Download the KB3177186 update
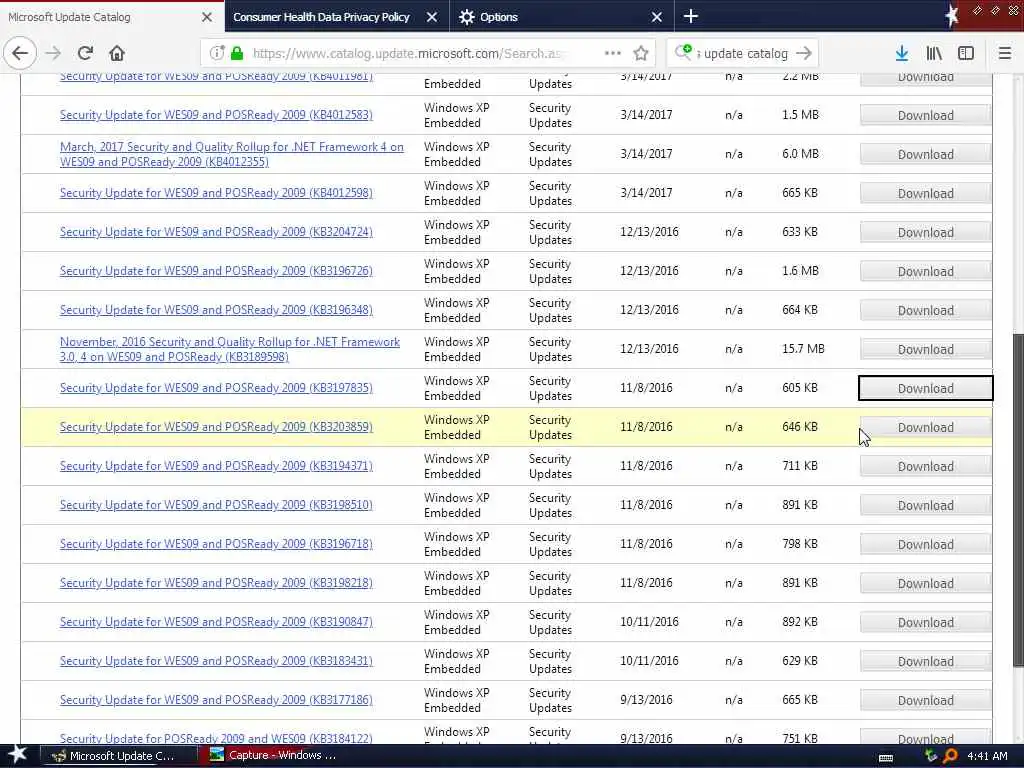Image resolution: width=1024 pixels, height=768 pixels. tap(925, 701)
